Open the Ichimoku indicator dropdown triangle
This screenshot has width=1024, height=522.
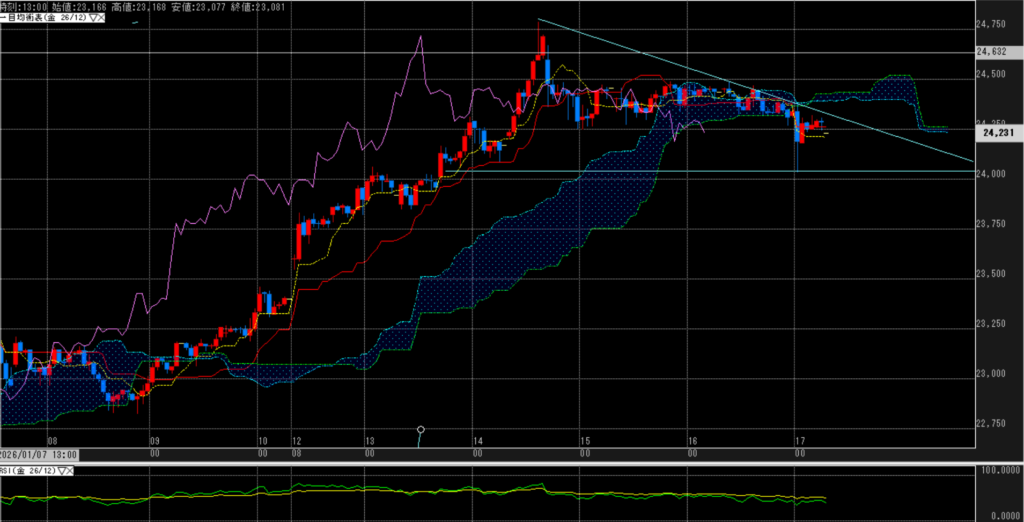[x=92, y=17]
